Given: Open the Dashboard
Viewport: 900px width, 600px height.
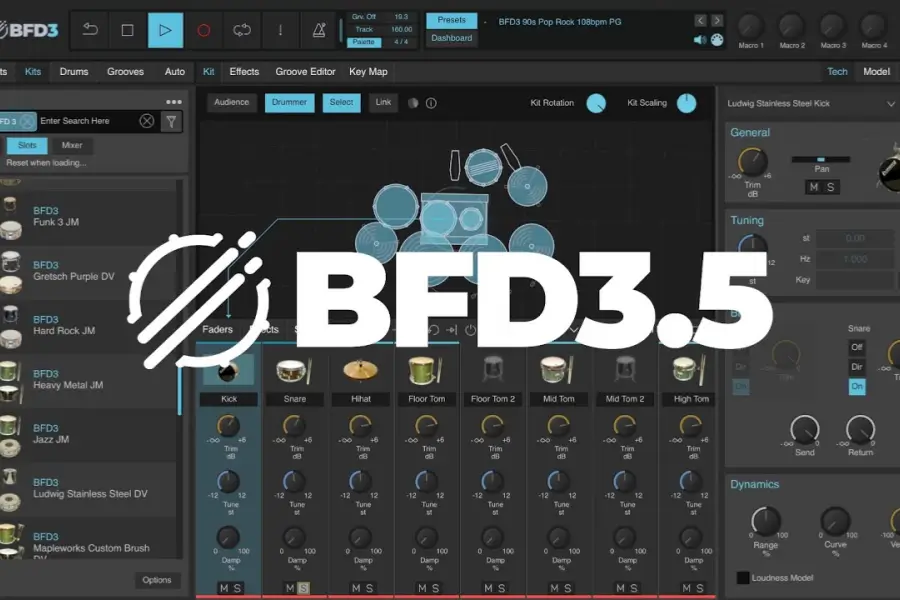Looking at the screenshot, I should (451, 37).
